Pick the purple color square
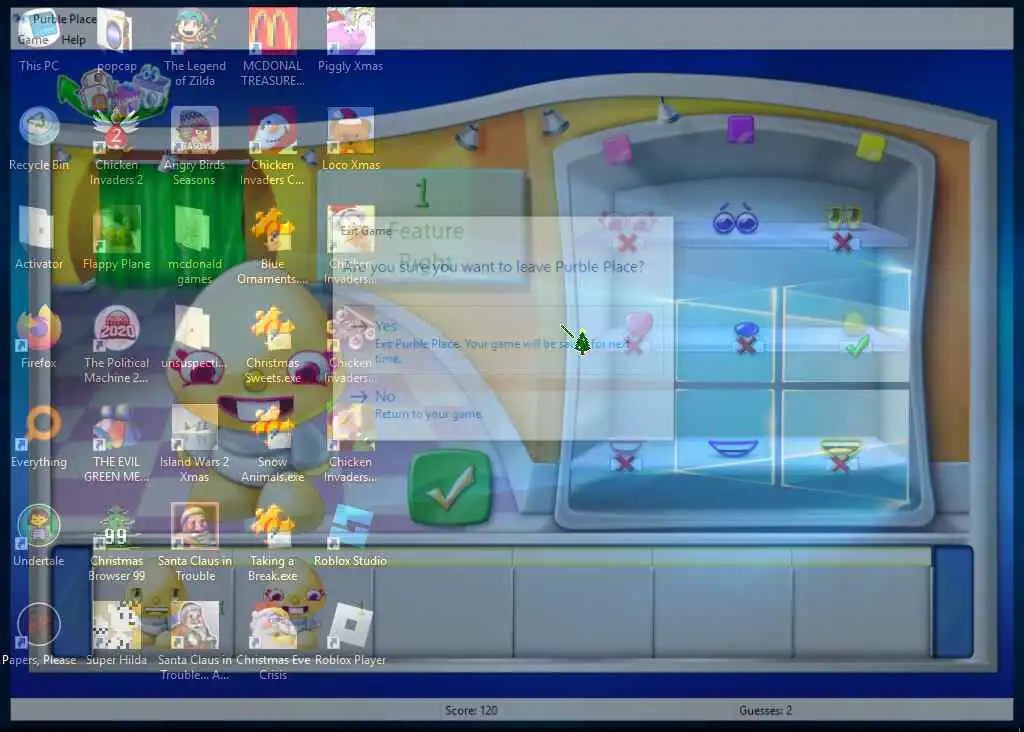1024x732 pixels. (741, 129)
